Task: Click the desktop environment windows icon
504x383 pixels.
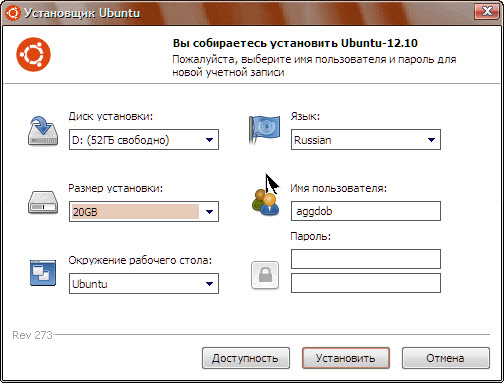Action: [43, 273]
